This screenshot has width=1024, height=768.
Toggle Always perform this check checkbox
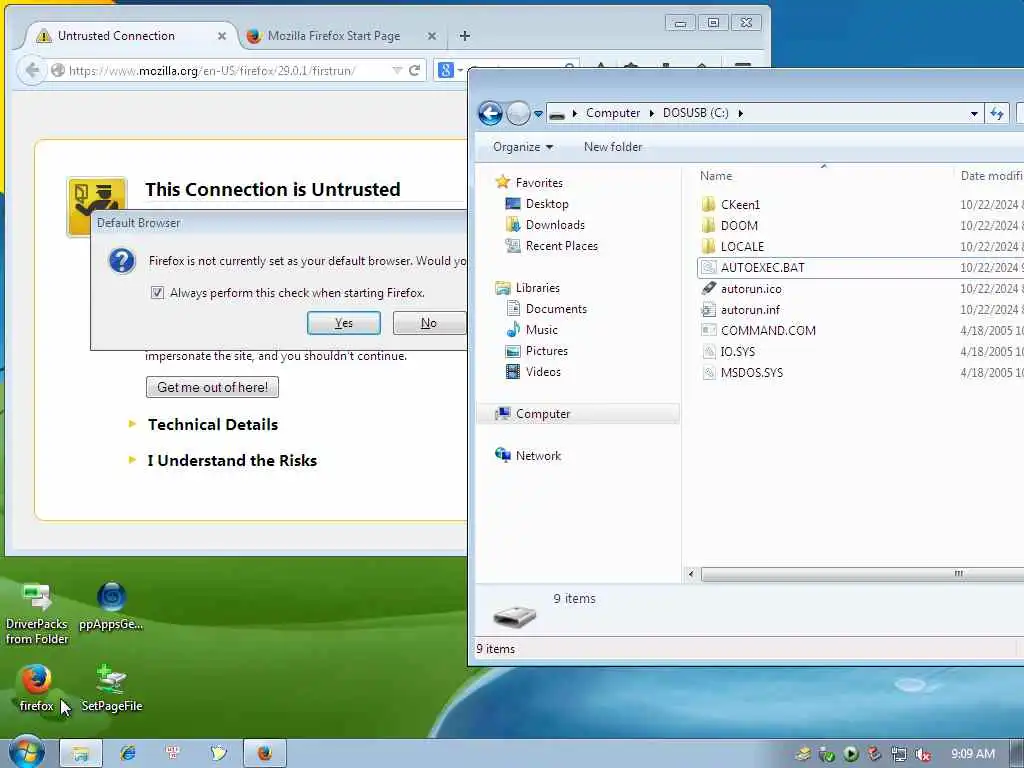[x=157, y=293]
